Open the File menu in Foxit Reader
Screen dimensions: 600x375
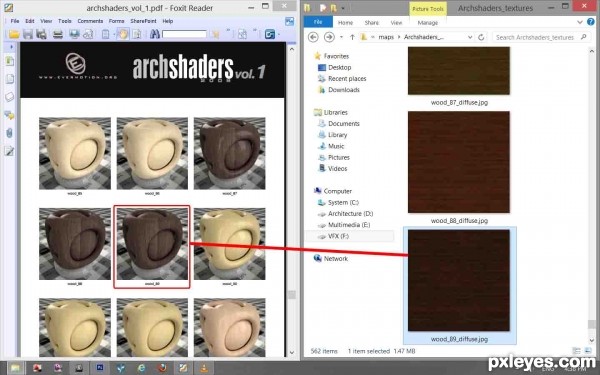point(15,21)
